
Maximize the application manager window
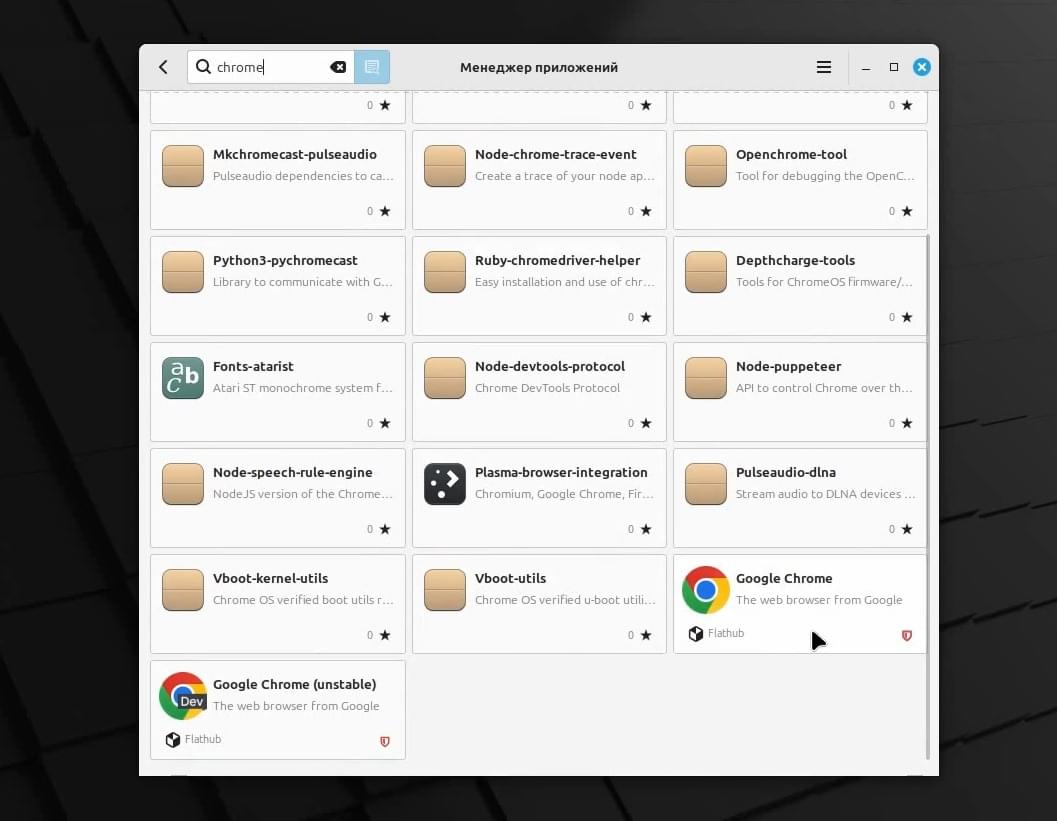[x=894, y=67]
